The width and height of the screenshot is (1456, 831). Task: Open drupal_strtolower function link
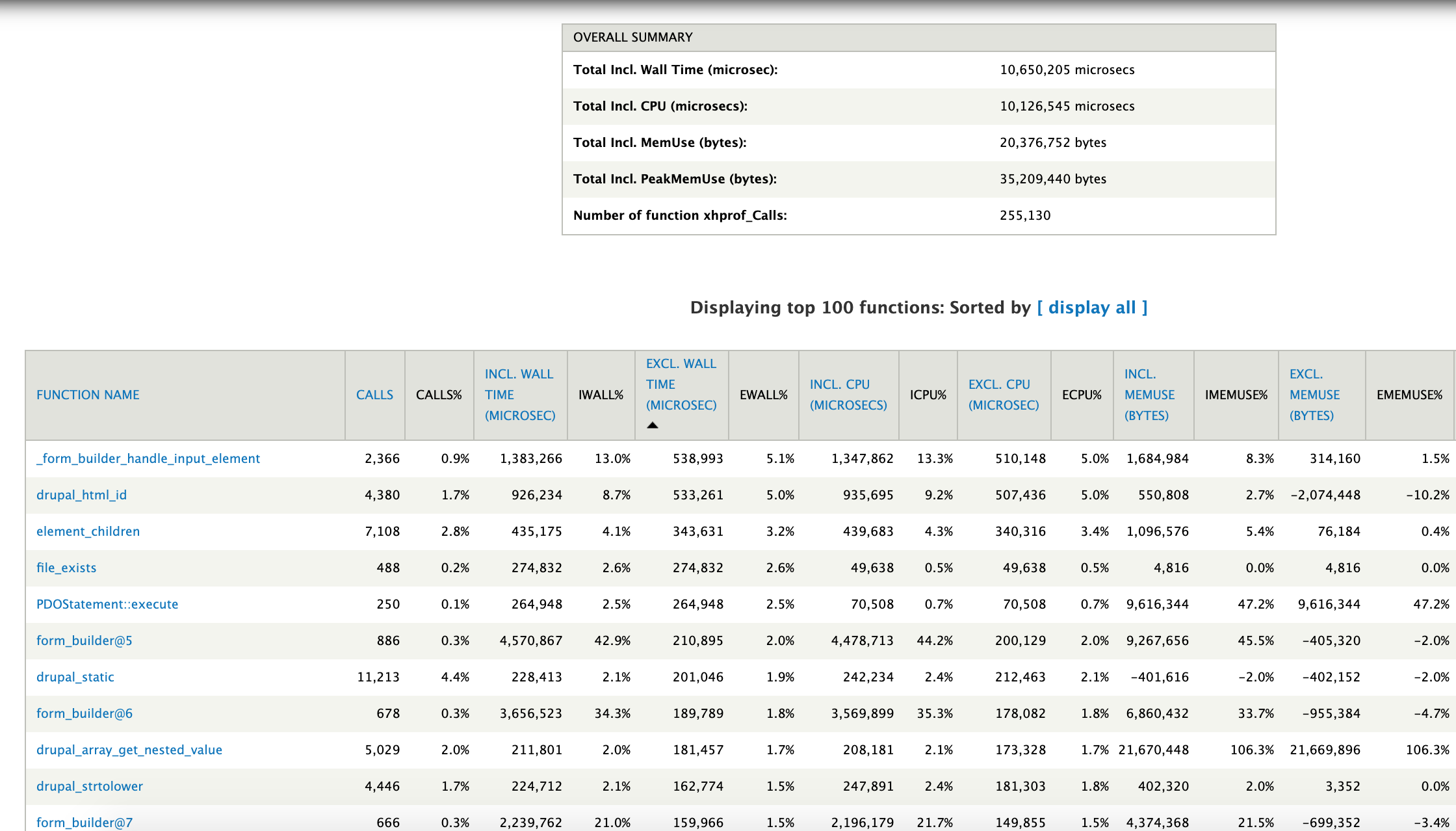coord(90,786)
